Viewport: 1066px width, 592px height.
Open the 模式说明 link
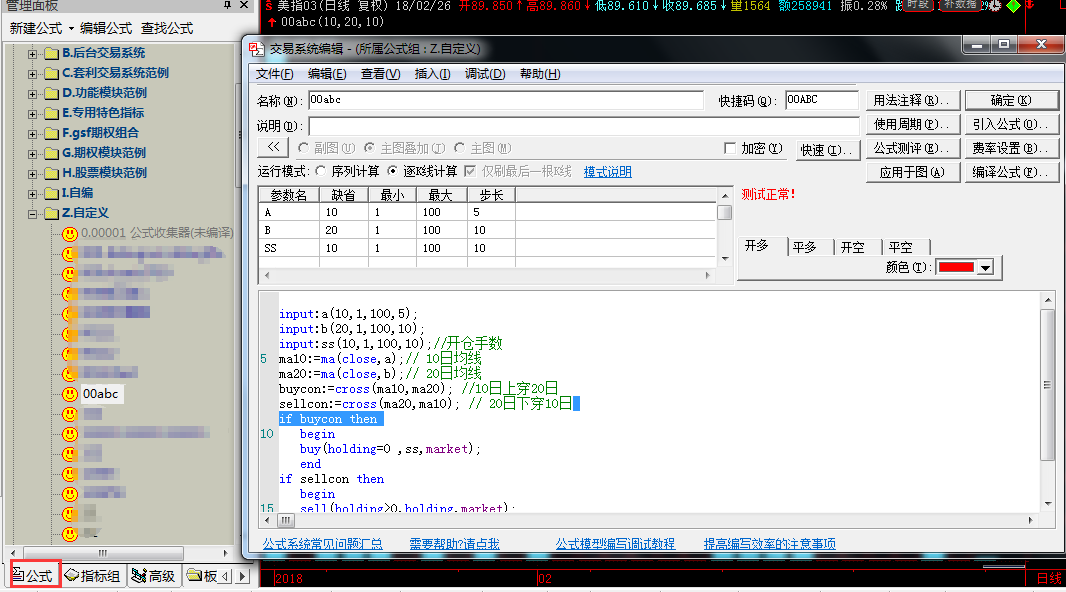click(607, 172)
